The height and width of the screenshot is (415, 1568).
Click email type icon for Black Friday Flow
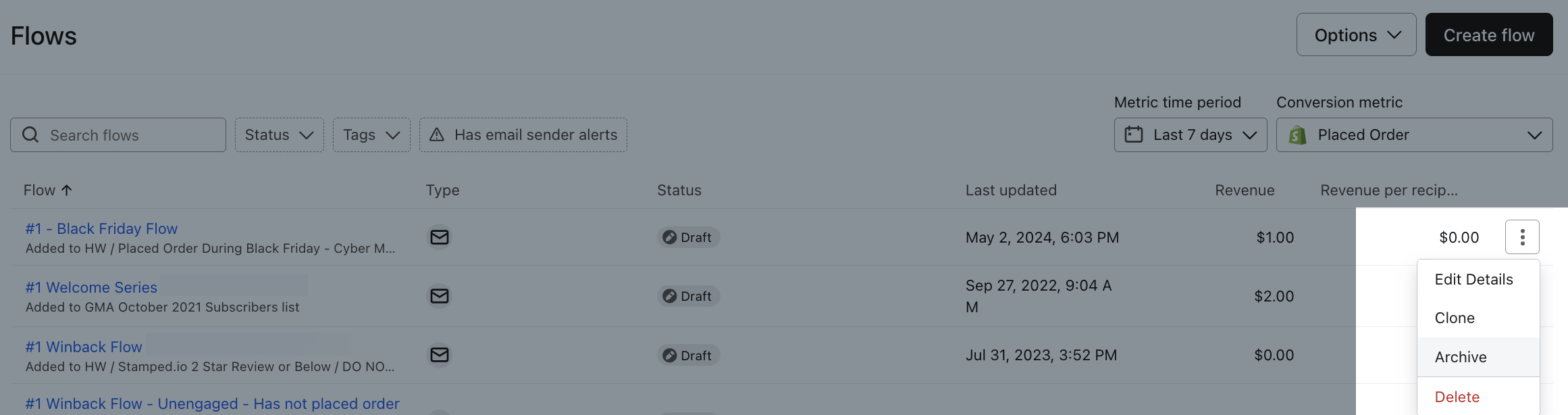[440, 237]
